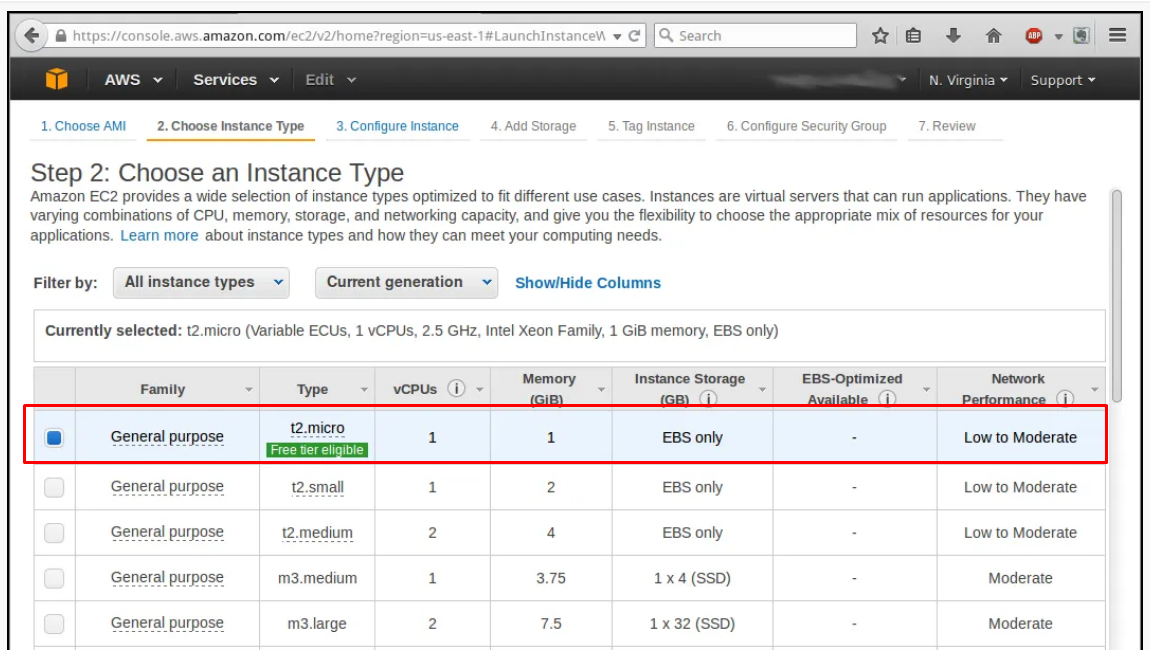Viewport: 1150px width, 650px height.
Task: Click the Search input field
Action: click(755, 35)
